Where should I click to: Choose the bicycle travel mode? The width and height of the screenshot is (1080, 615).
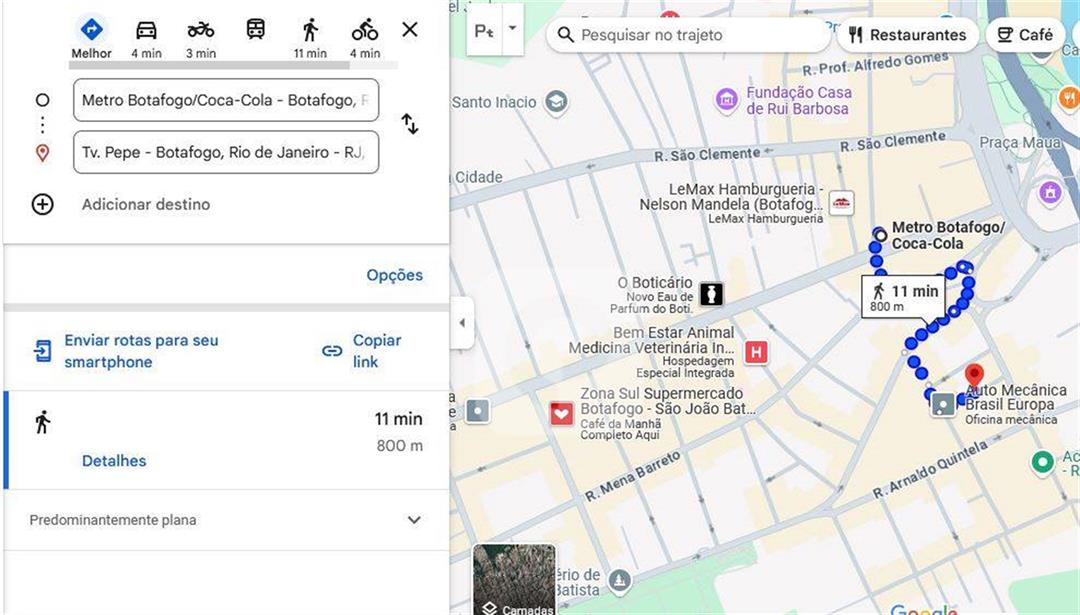click(364, 39)
